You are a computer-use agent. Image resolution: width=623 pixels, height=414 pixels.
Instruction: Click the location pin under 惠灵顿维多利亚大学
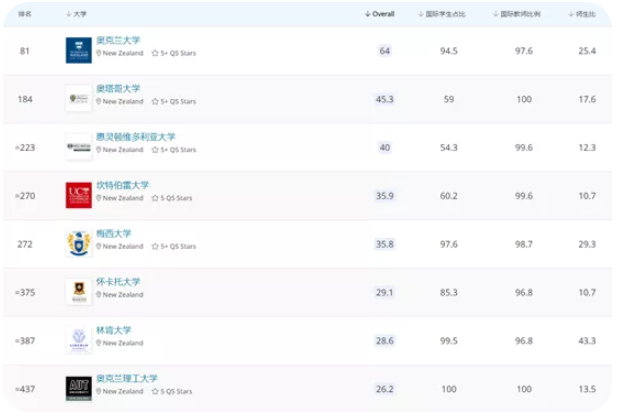[99, 150]
